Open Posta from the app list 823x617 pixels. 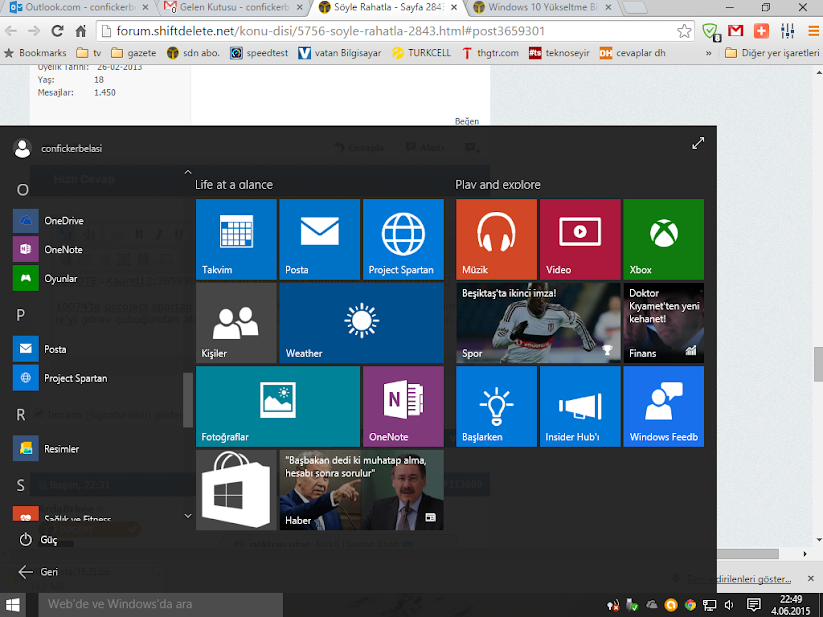coord(97,349)
